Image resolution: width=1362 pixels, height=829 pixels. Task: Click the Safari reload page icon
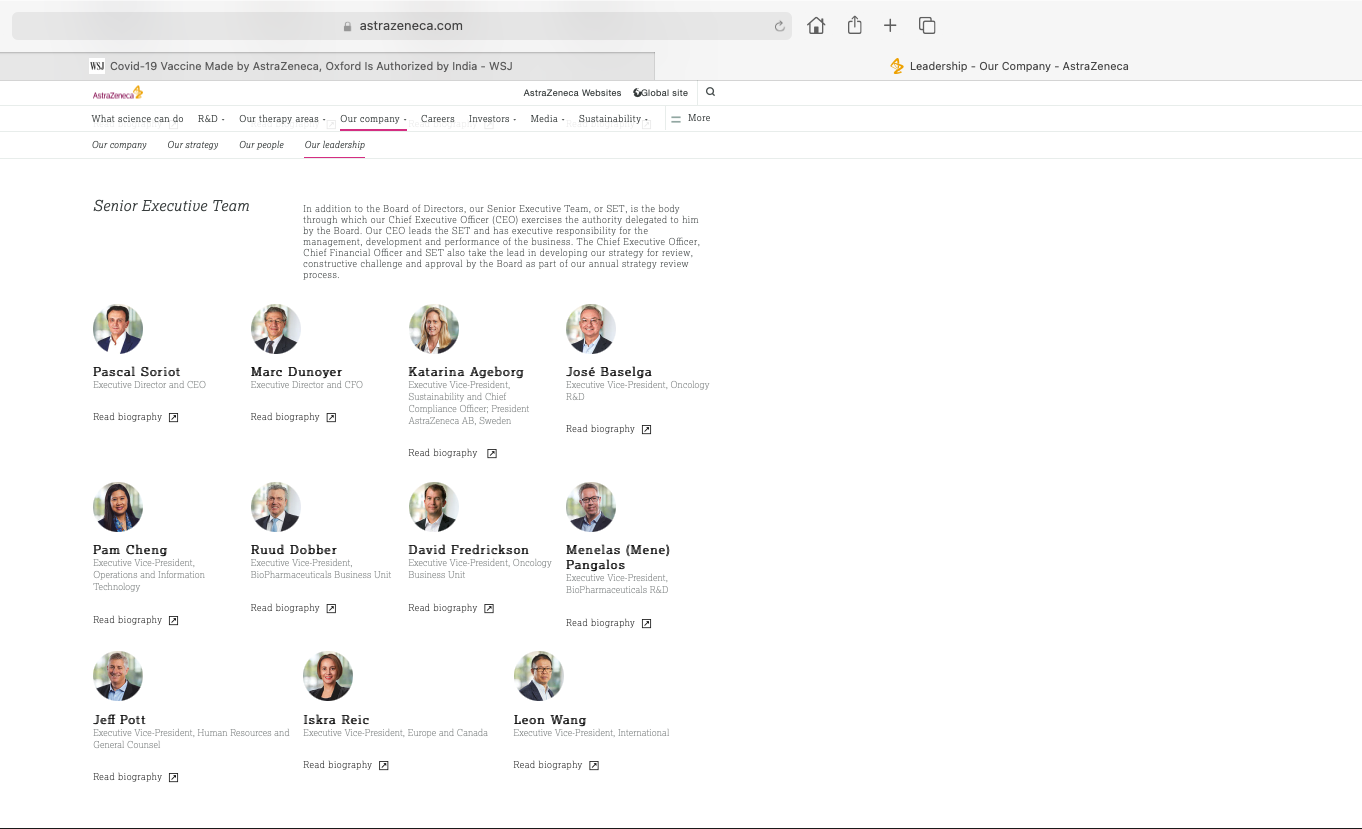pyautogui.click(x=780, y=26)
